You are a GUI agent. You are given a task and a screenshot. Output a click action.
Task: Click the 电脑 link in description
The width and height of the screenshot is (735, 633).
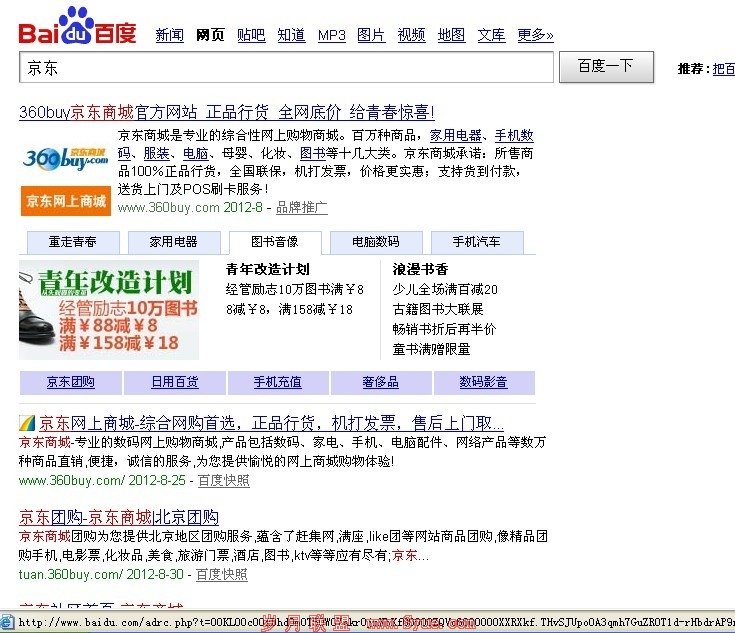195,153
